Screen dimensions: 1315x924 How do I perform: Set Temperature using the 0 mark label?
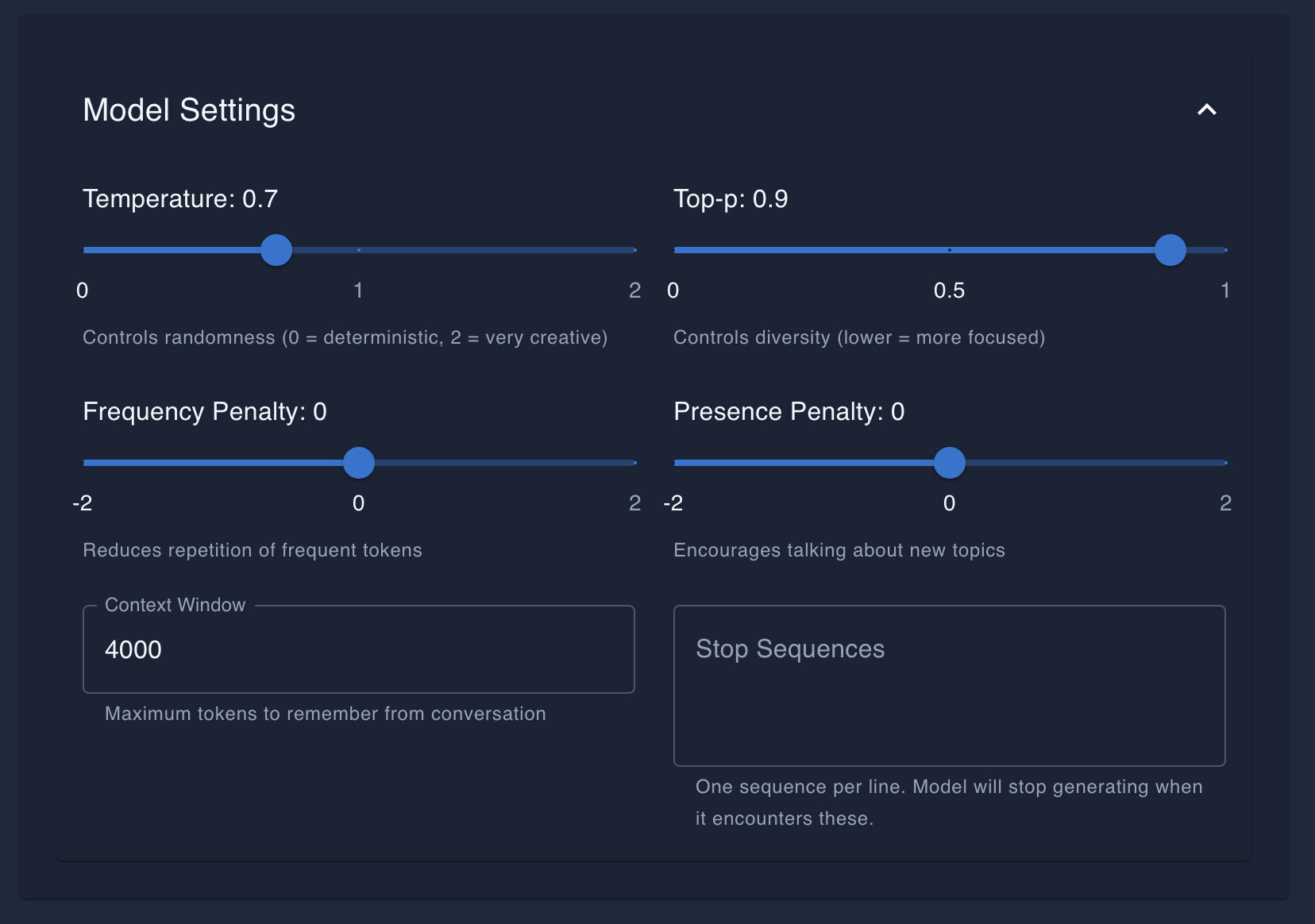(83, 291)
